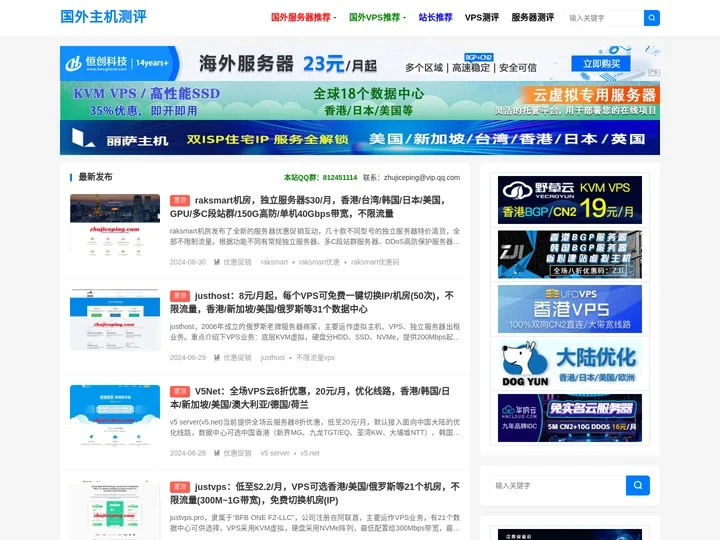Click 优惠促销 category under V5Net post

click(x=237, y=453)
